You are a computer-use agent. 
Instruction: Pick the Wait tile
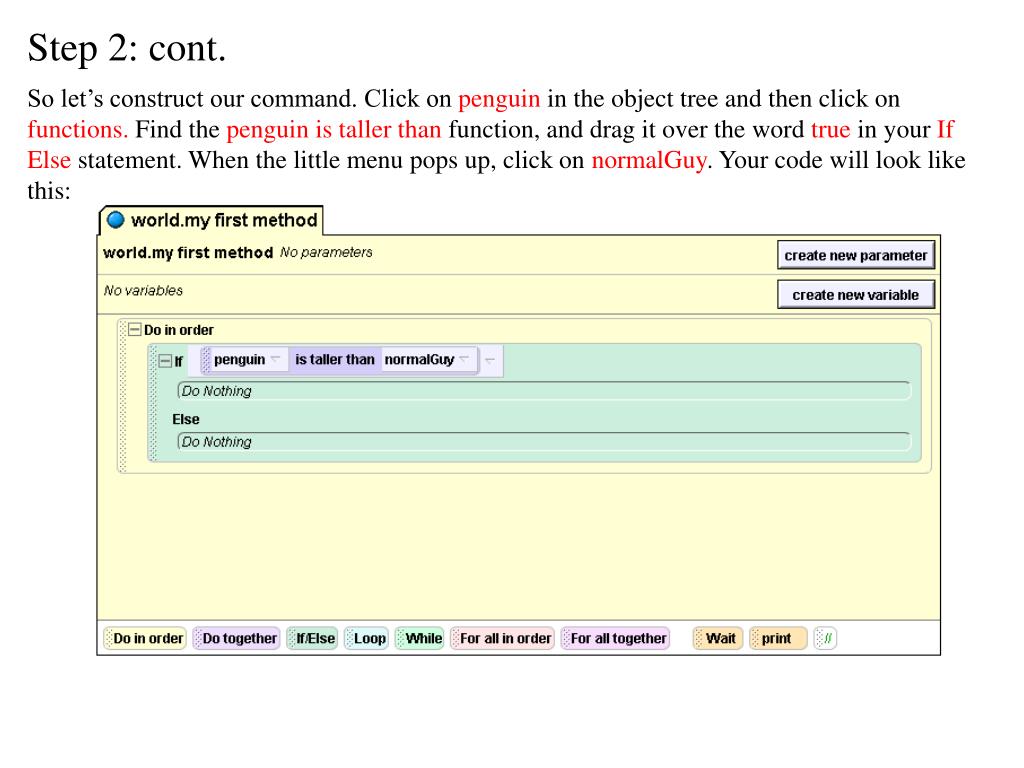tap(718, 638)
